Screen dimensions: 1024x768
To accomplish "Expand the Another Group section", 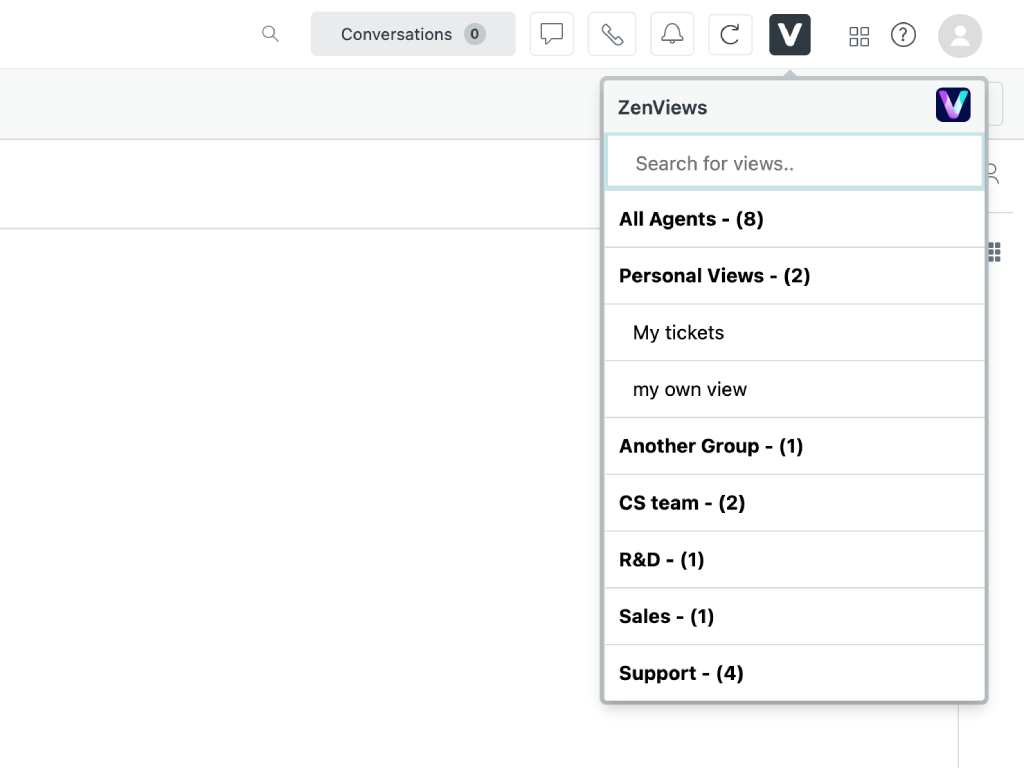I will (x=794, y=446).
